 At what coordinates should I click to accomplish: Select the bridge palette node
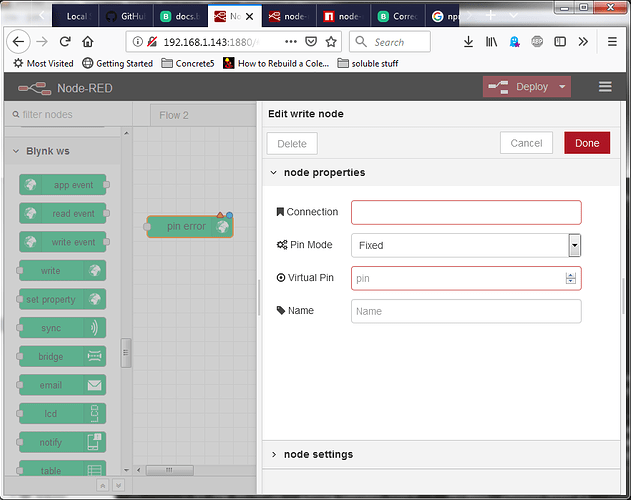(63, 356)
